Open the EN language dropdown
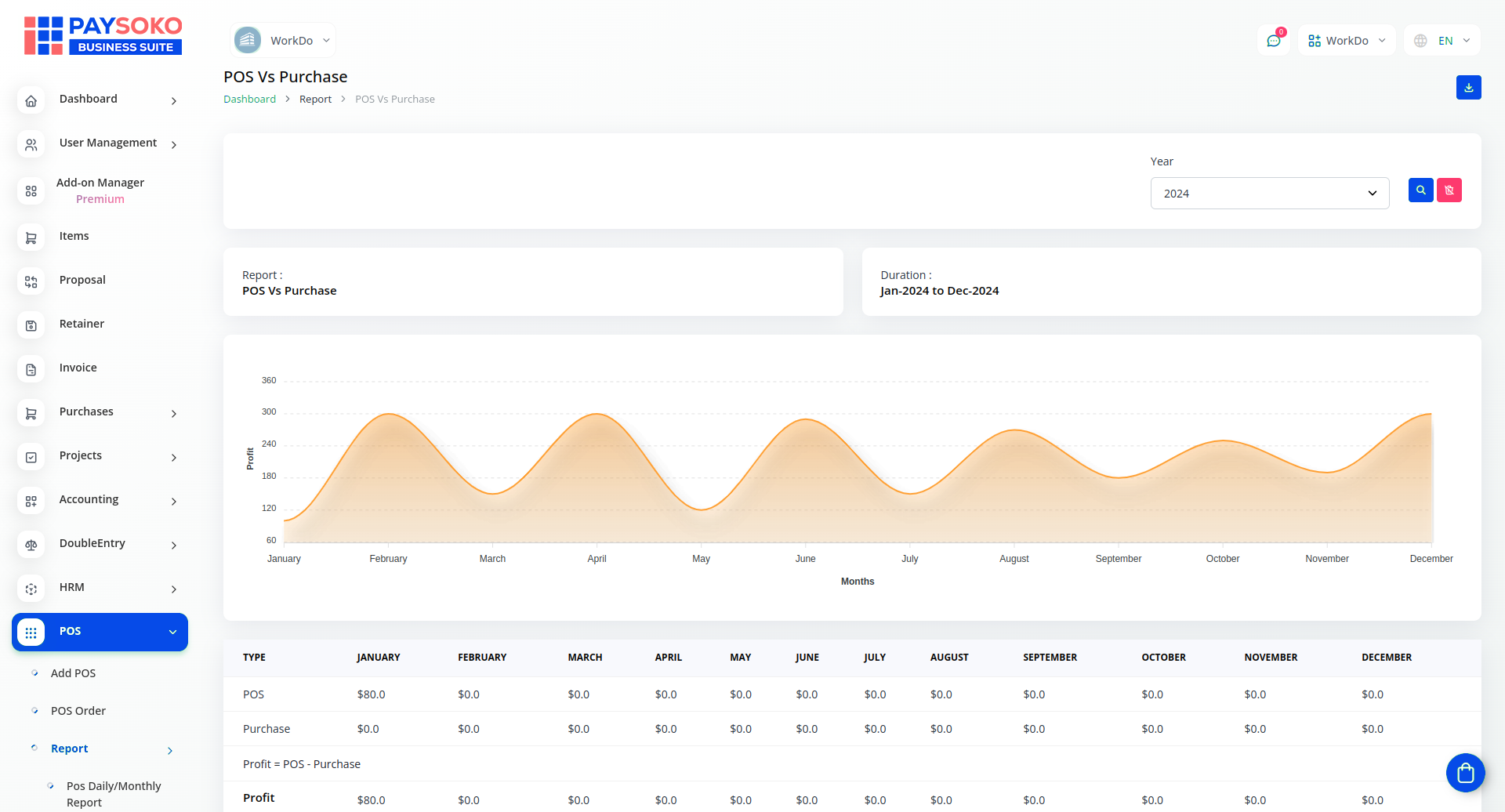Image resolution: width=1505 pixels, height=812 pixels. 1442,41
